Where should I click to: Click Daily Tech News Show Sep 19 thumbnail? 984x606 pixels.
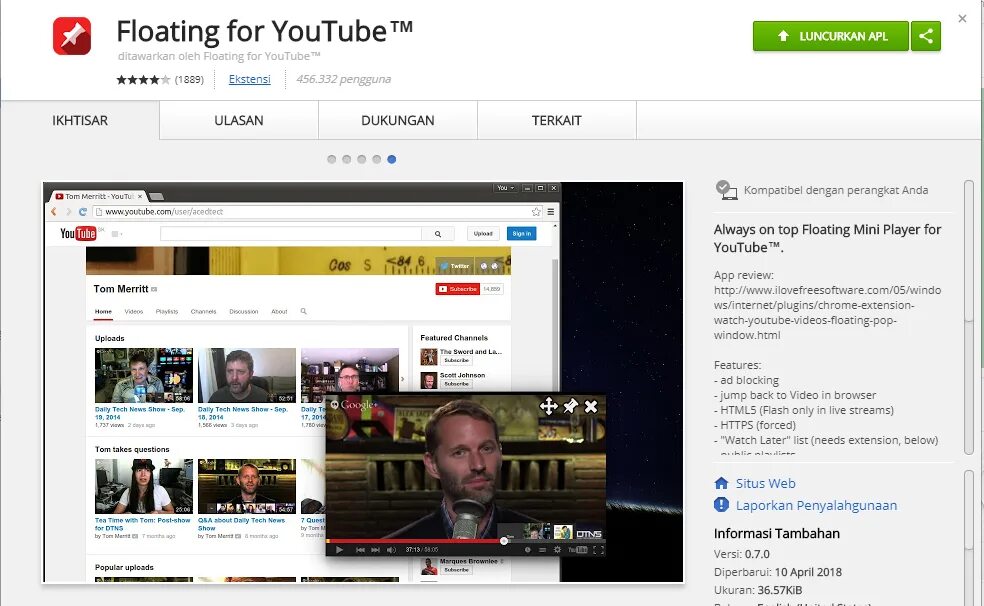pyautogui.click(x=144, y=375)
